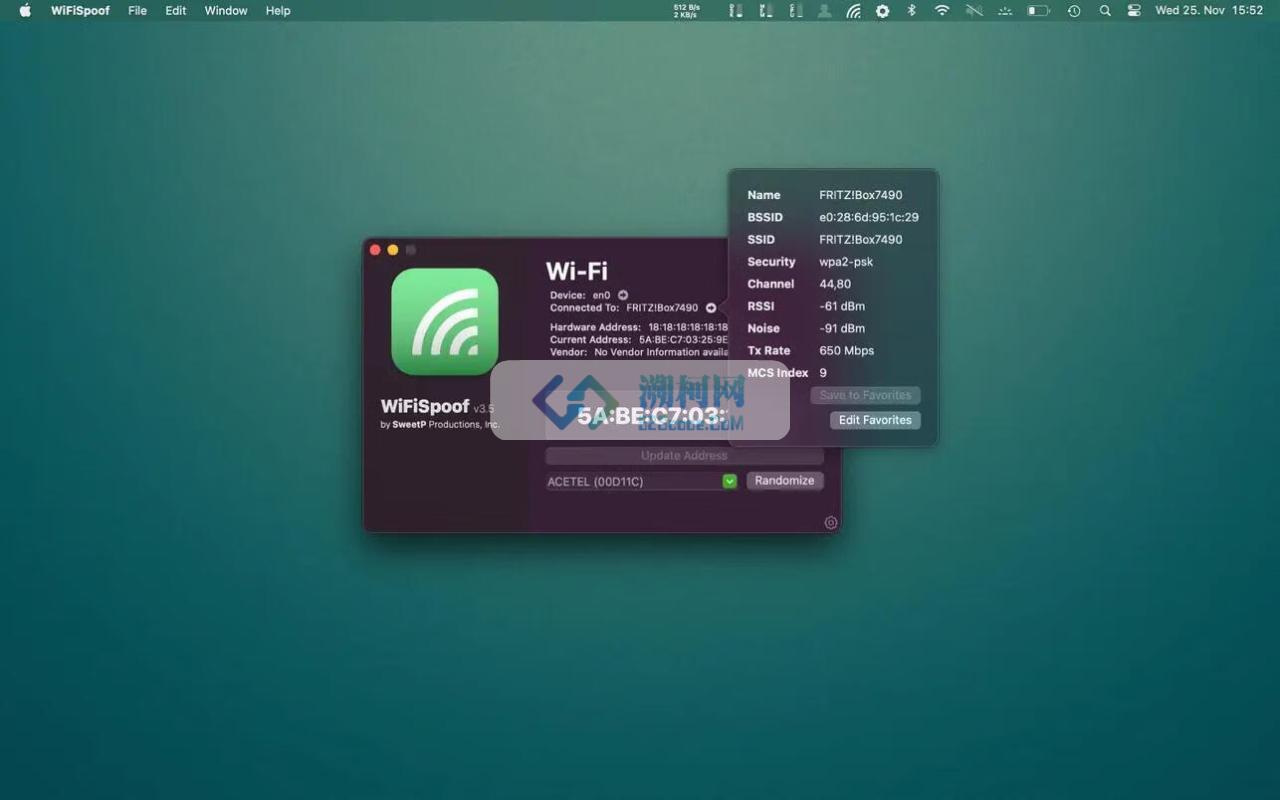
Task: Click the Current Address 5A:BE:C7:03:25:9E text
Action: click(x=684, y=340)
